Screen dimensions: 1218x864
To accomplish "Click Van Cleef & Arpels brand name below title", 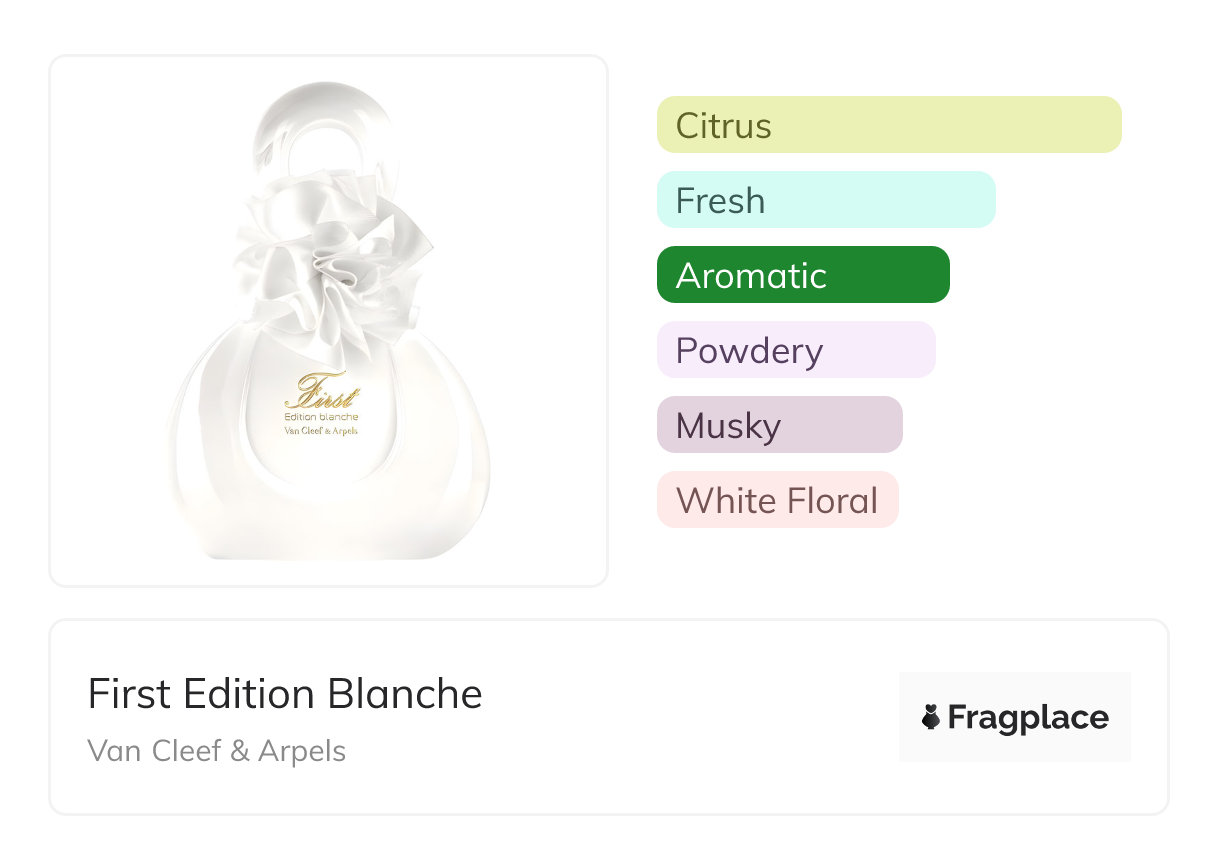I will (x=217, y=750).
